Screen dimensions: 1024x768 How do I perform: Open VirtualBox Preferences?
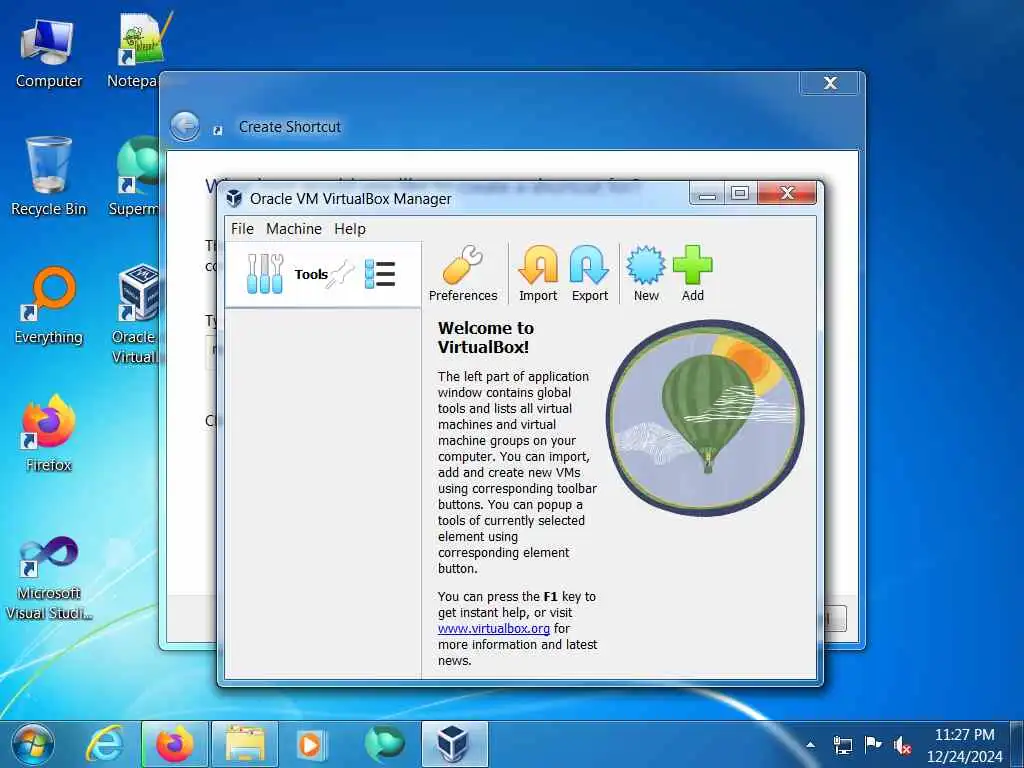coord(462,274)
